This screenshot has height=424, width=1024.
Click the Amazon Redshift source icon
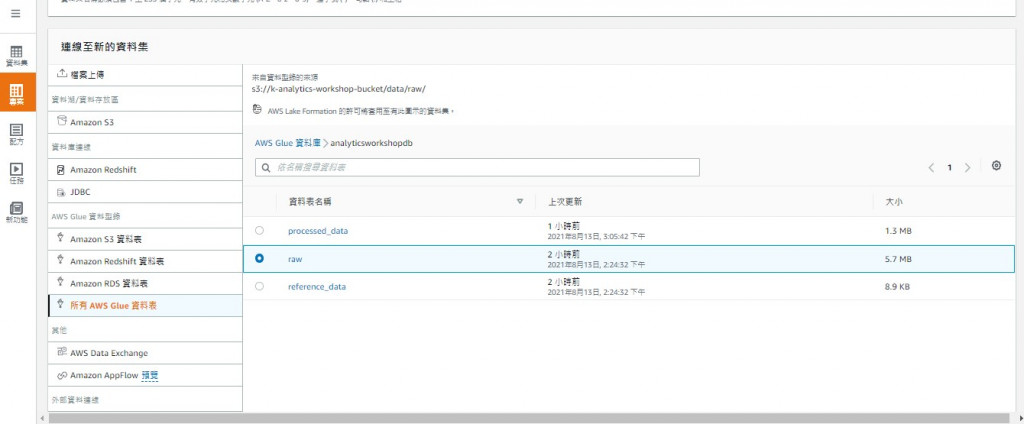click(x=61, y=170)
